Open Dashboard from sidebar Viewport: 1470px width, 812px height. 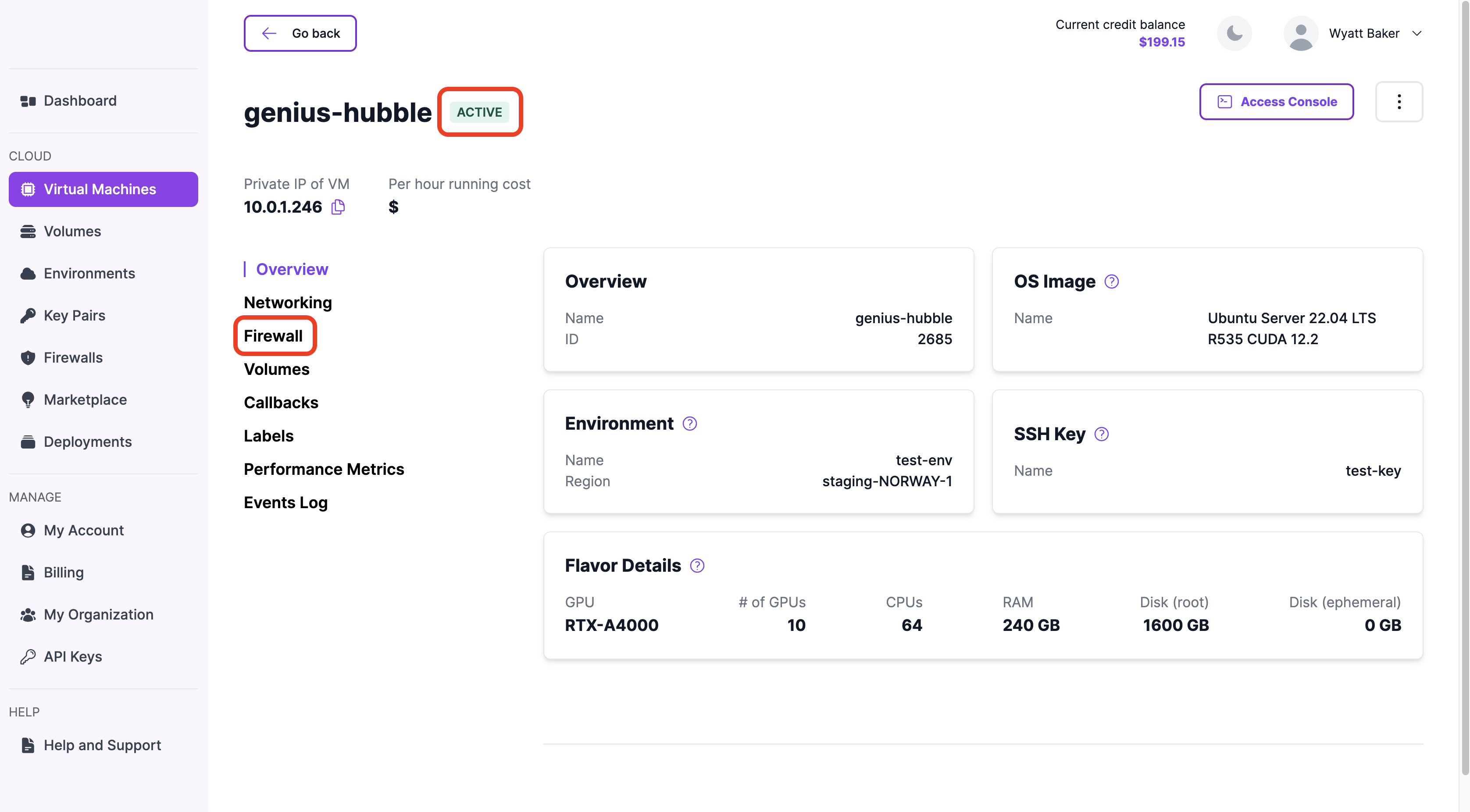point(80,100)
